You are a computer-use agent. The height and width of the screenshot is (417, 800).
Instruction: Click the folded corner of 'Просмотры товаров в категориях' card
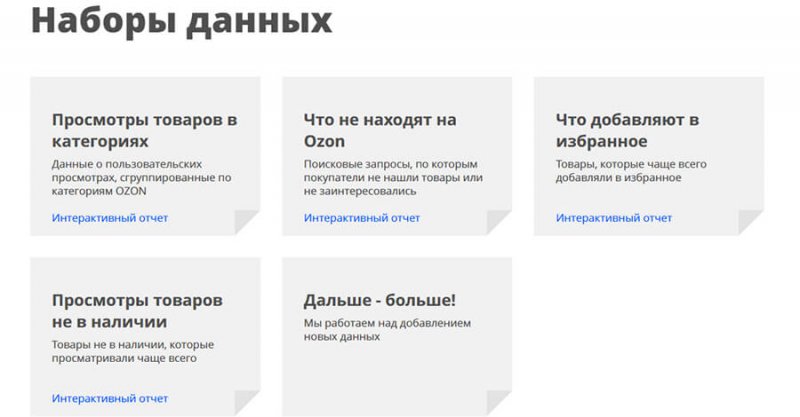point(248,223)
